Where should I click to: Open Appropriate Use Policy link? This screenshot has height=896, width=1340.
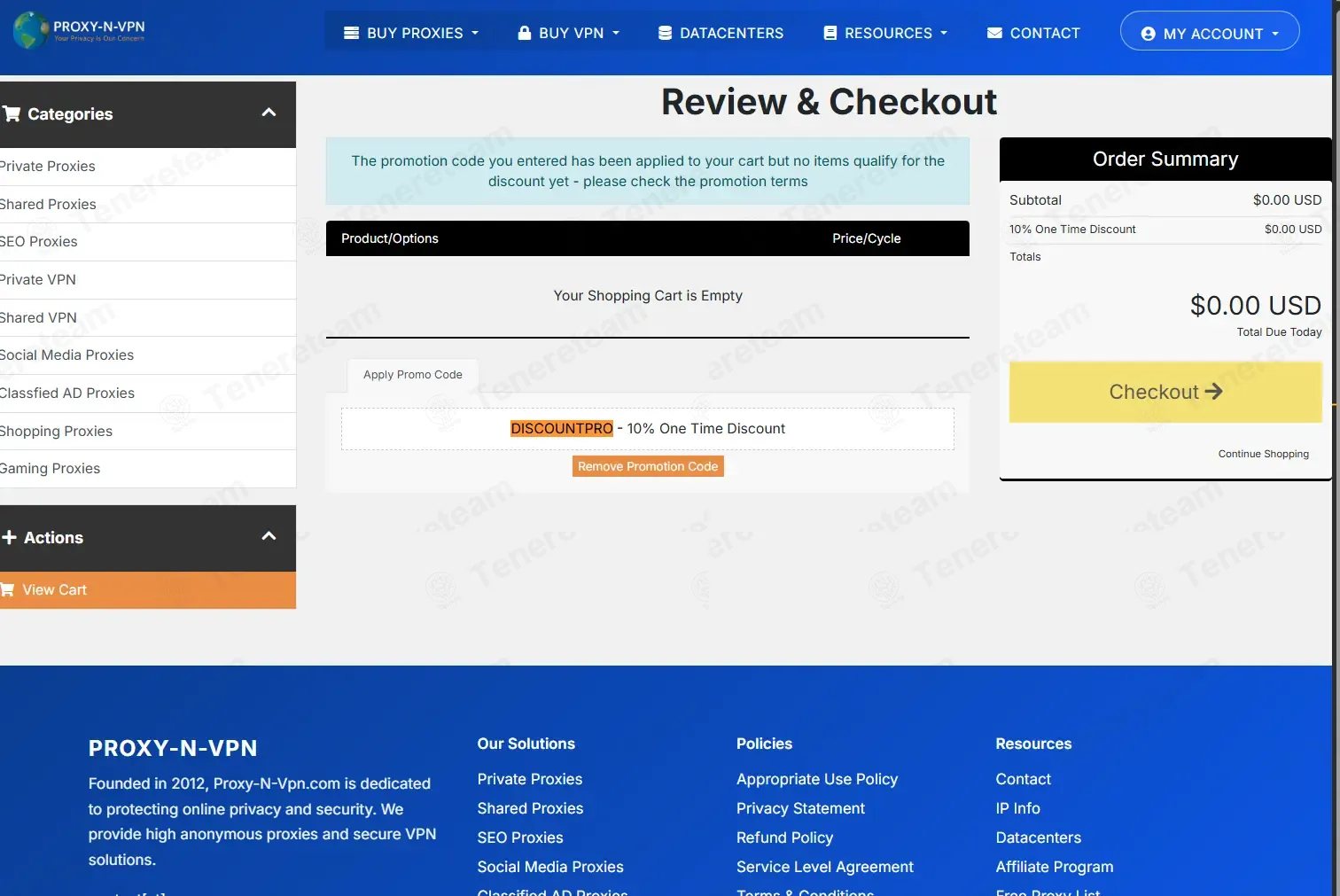pyautogui.click(x=817, y=779)
